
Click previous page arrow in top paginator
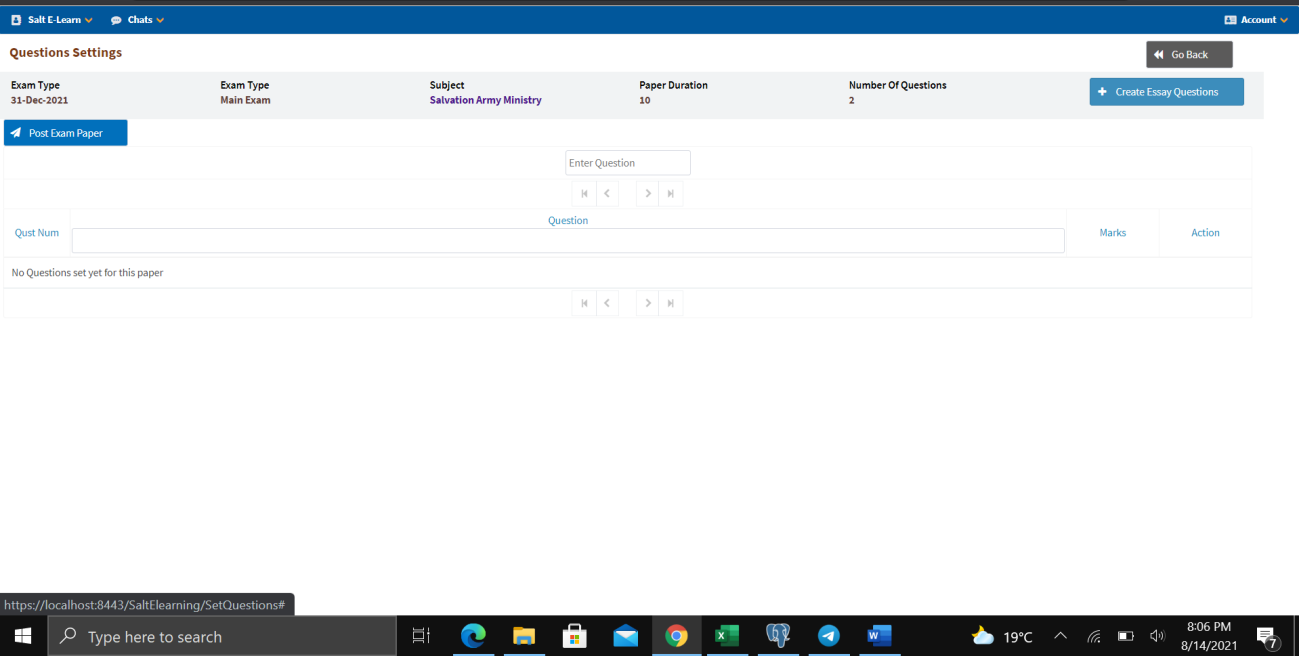click(607, 194)
